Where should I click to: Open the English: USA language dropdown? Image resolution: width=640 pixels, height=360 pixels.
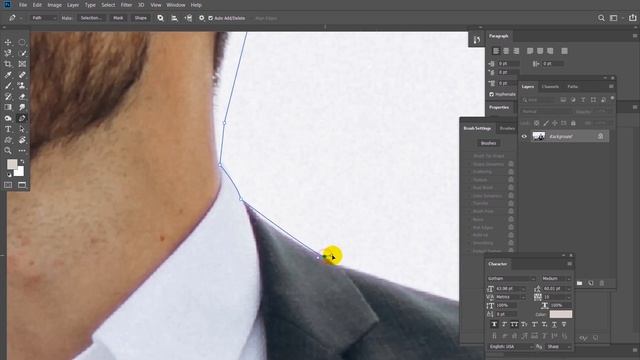click(511, 347)
